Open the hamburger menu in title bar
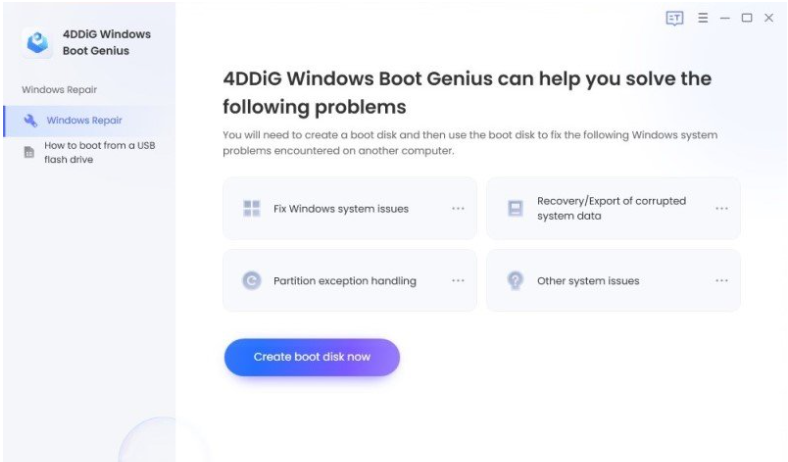Viewport: 788px width, 462px height. click(x=703, y=18)
